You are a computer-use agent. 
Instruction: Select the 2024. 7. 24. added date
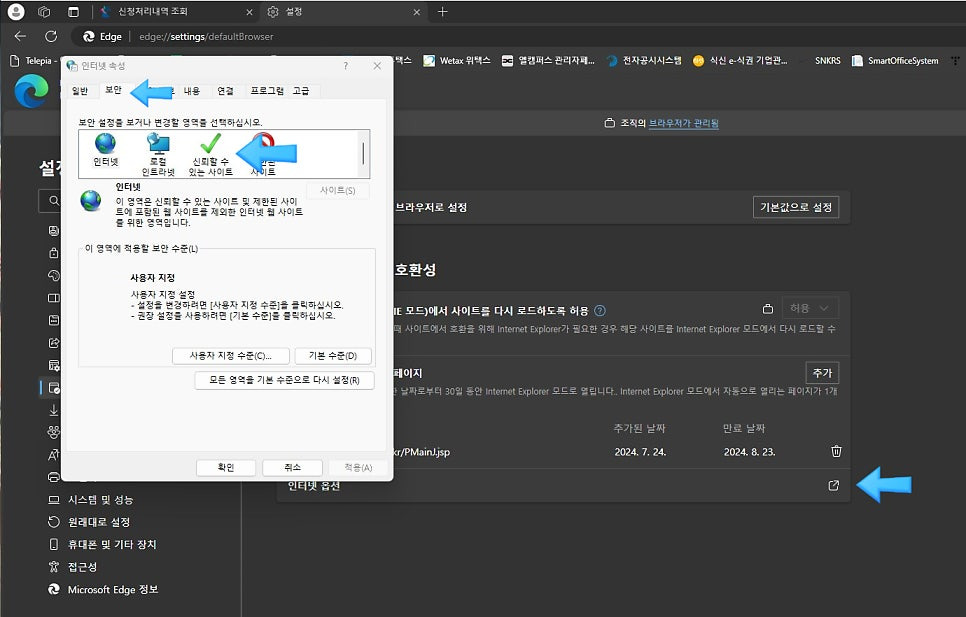pos(640,452)
